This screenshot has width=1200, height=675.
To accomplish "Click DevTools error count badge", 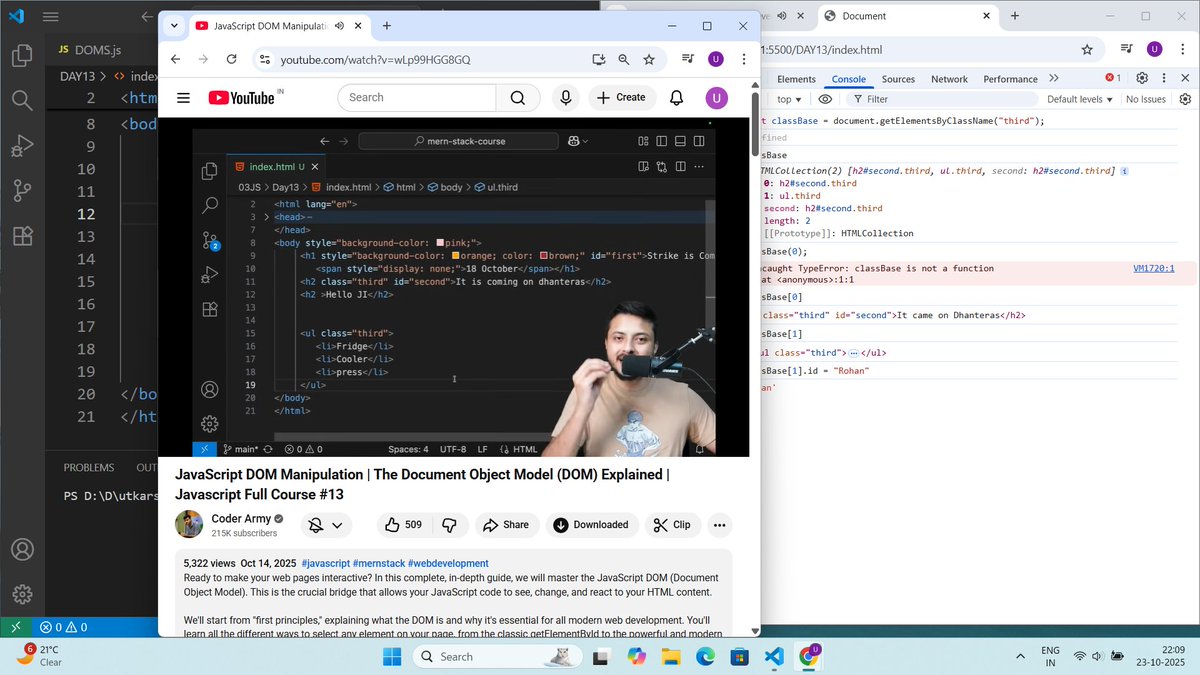I will [1113, 78].
